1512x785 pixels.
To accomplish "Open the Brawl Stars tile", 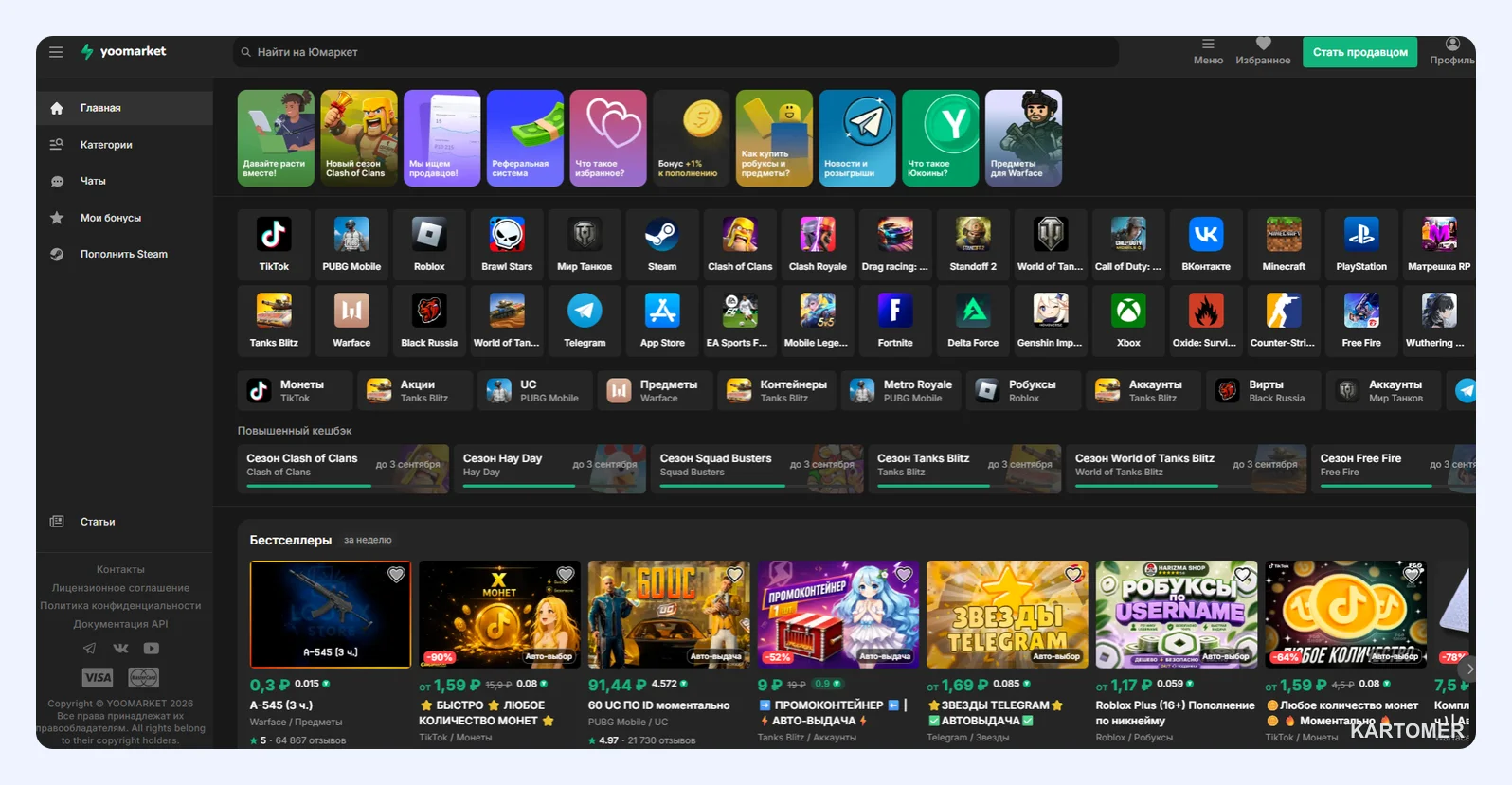I will pos(507,243).
